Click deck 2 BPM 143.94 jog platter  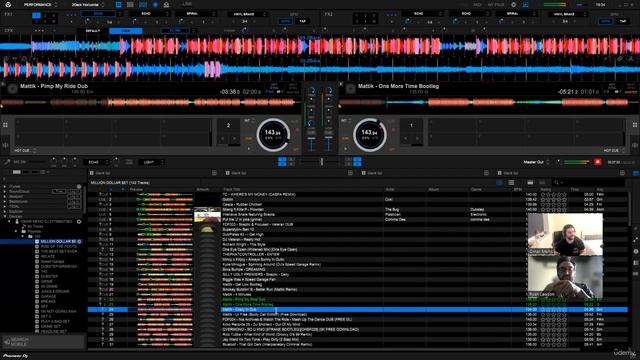[370, 135]
